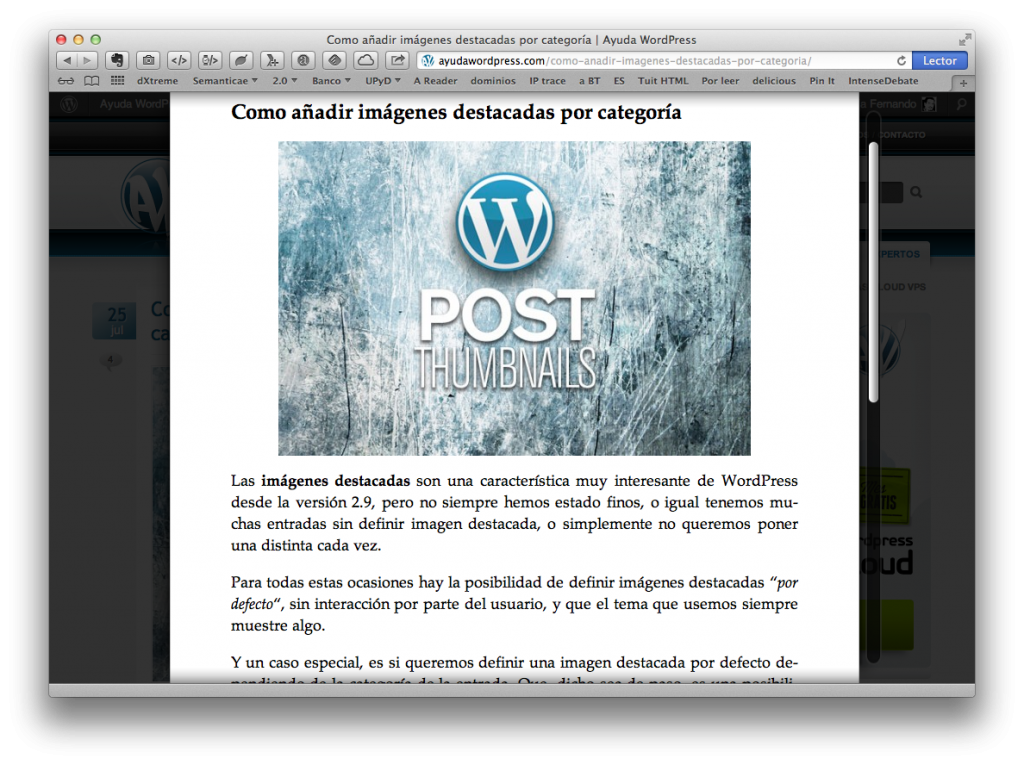The image size is (1024, 765).
Task: Go back with the left arrow button
Action: [x=67, y=61]
